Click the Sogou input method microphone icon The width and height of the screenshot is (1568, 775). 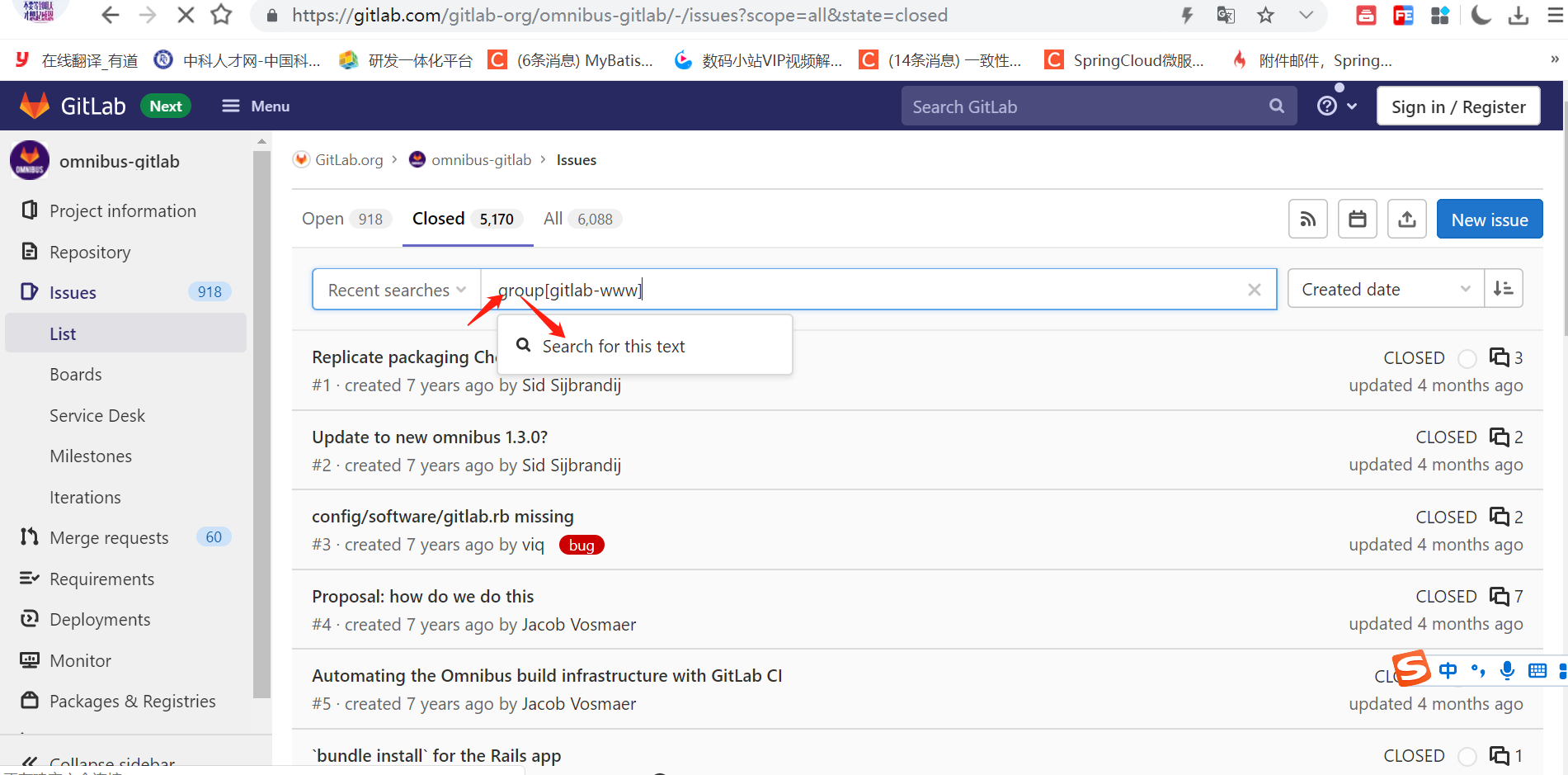click(1507, 670)
